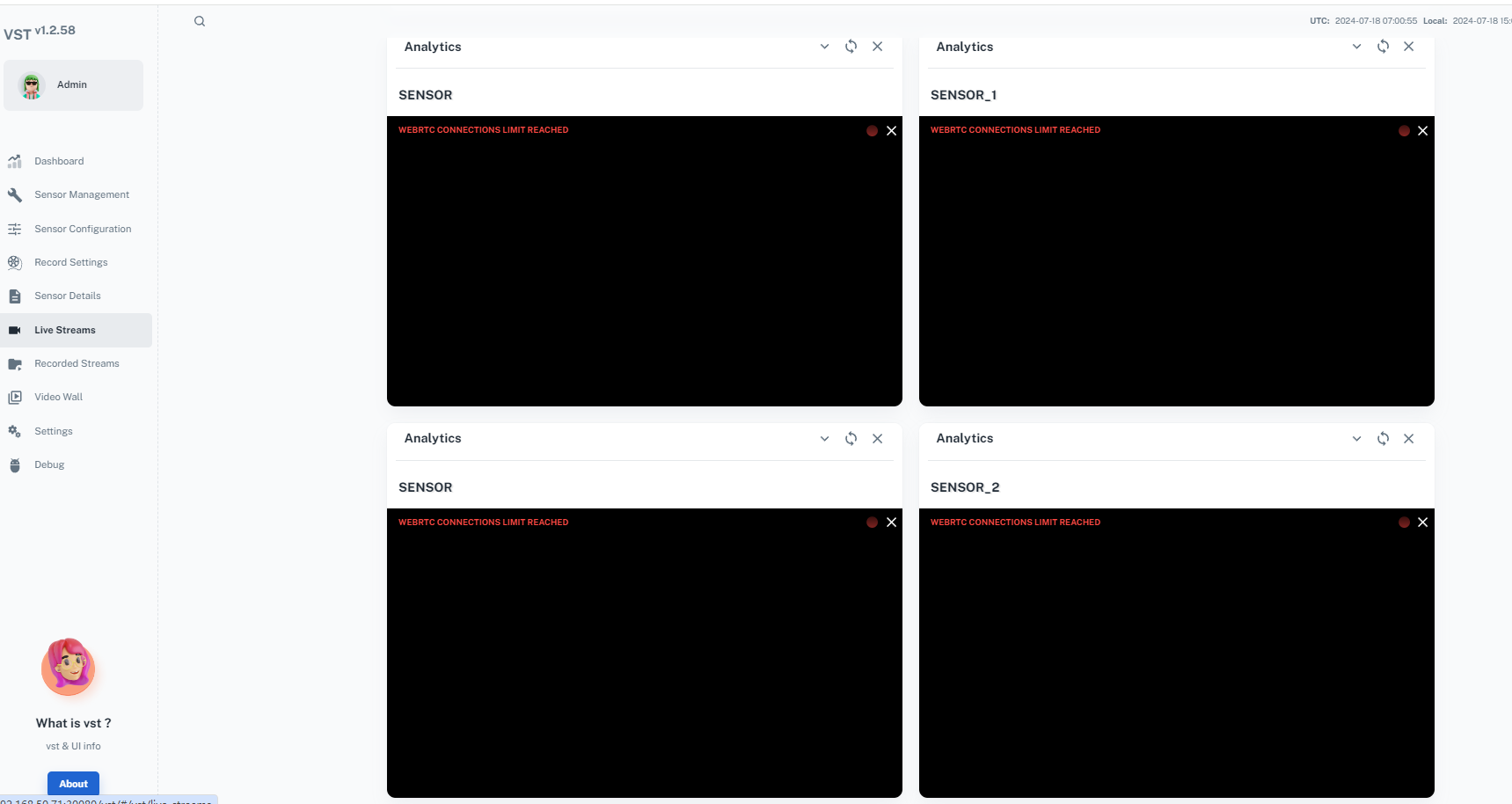Viewport: 1512px width, 804px height.
Task: Toggle the recording dot on SENSOR stream
Action: click(872, 130)
